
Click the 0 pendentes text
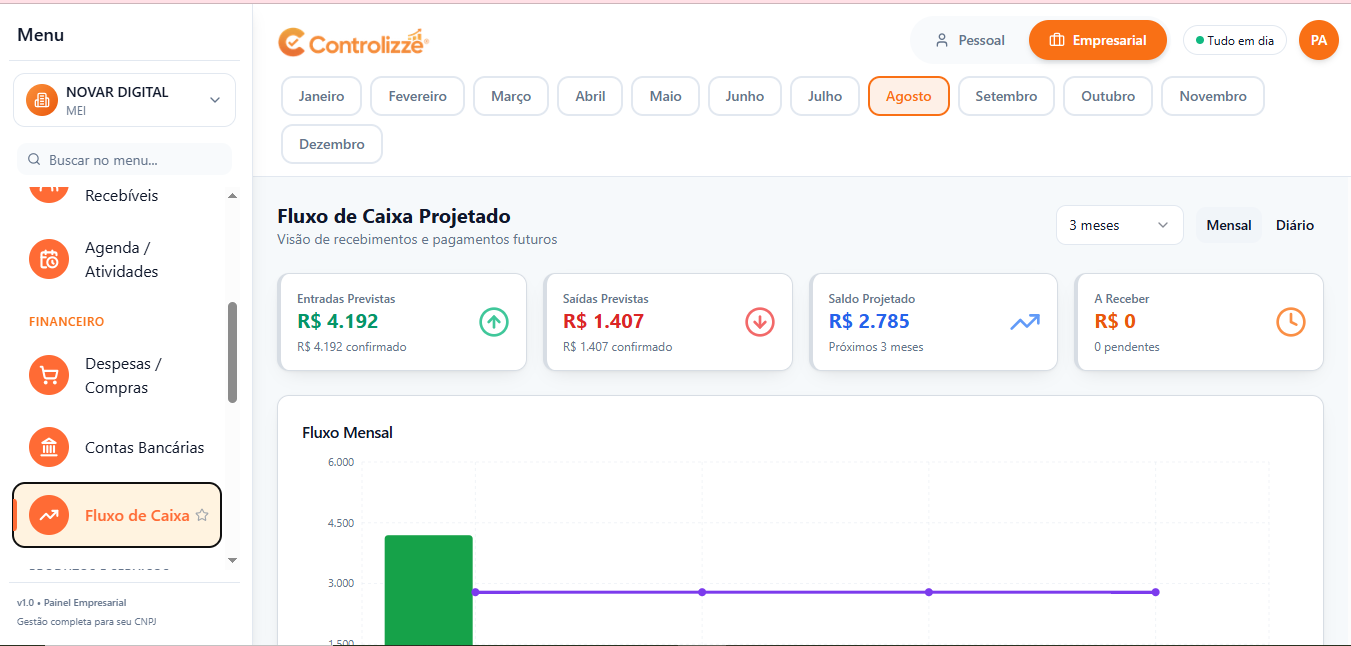(1127, 347)
